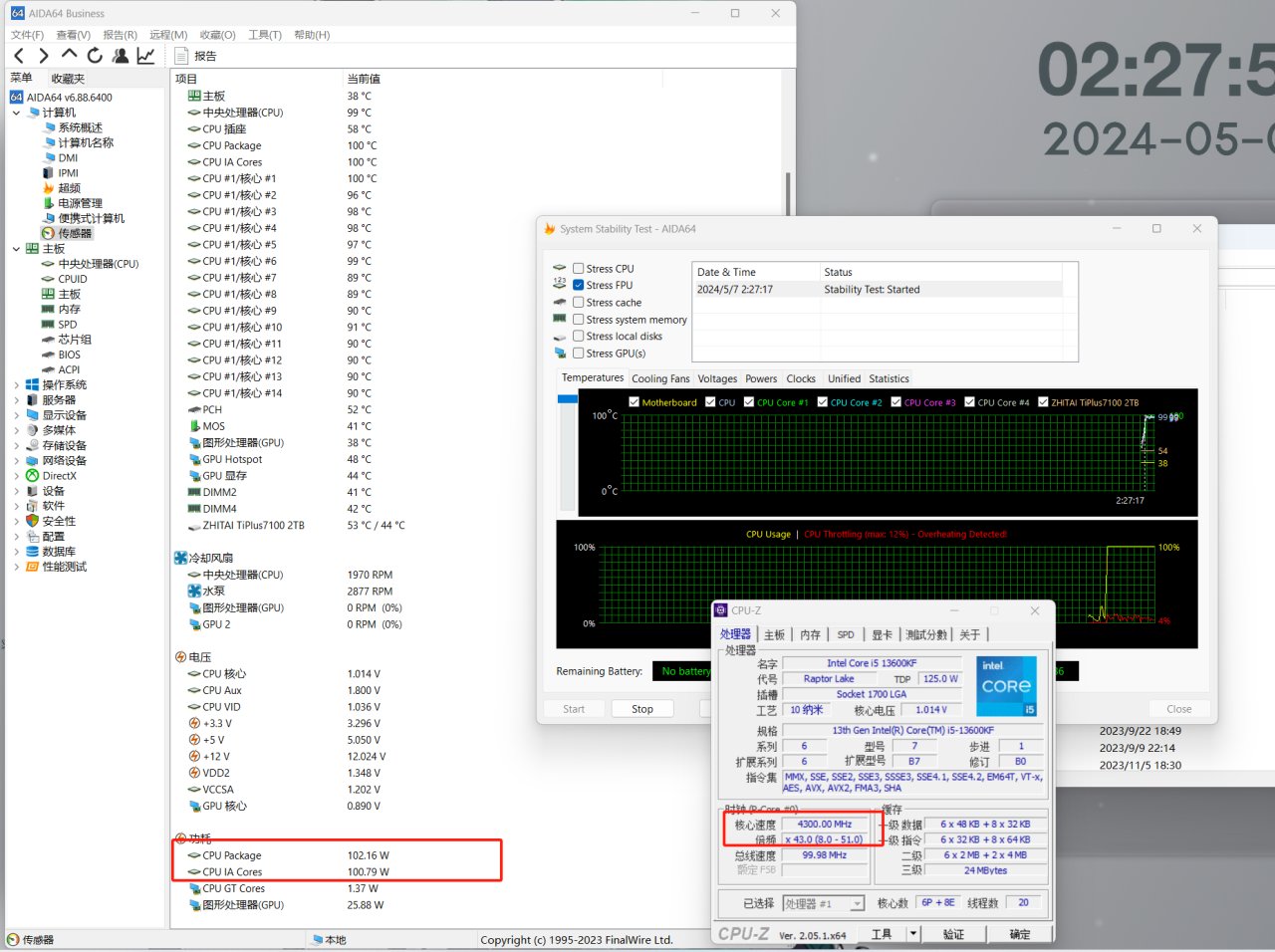Open 内存 under 主板
This screenshot has height=952, width=1275.
(x=69, y=310)
